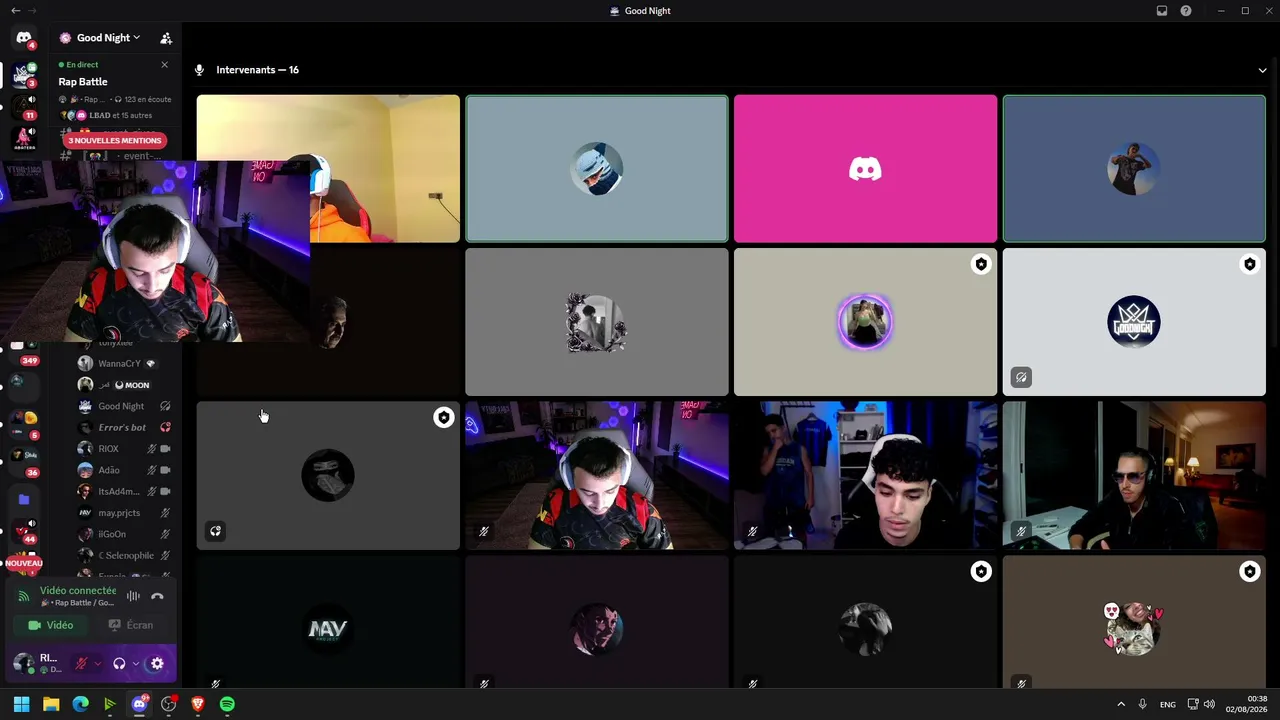Invite people using the add-member icon

(x=166, y=38)
